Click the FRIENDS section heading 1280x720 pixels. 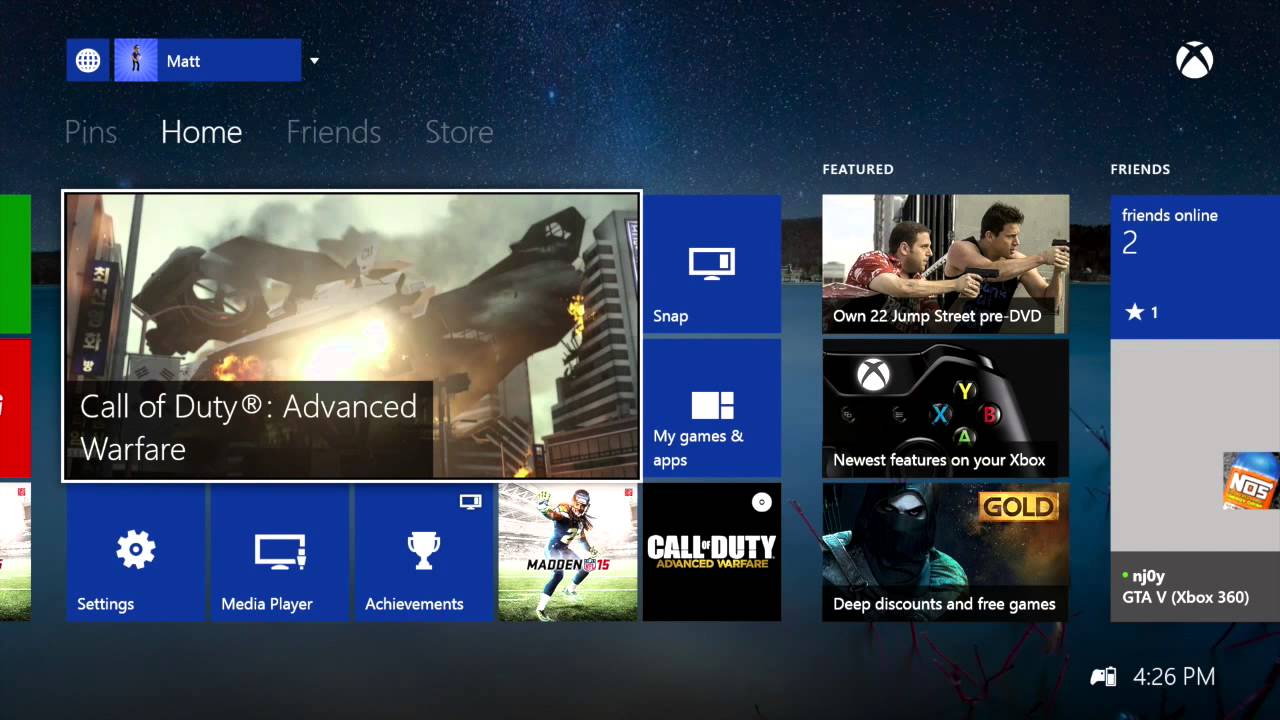tap(1140, 169)
